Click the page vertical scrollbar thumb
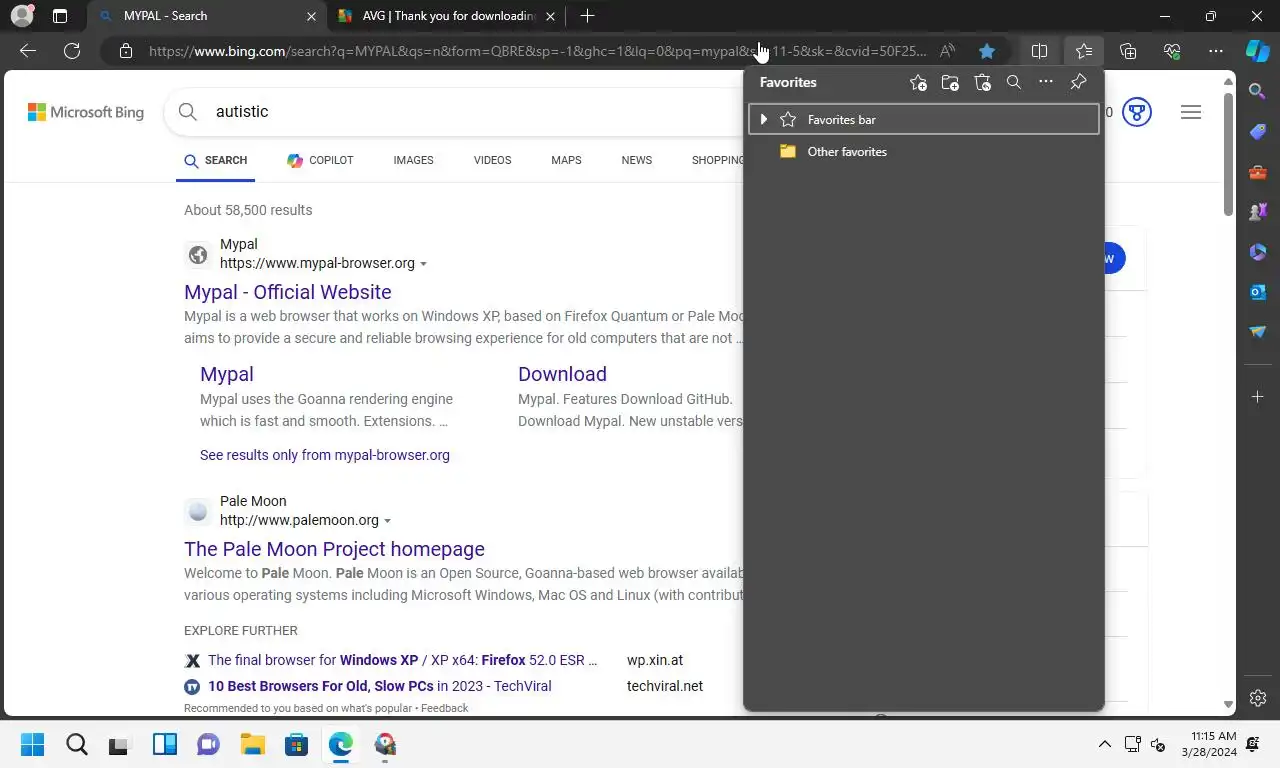This screenshot has width=1280, height=768. (x=1228, y=155)
